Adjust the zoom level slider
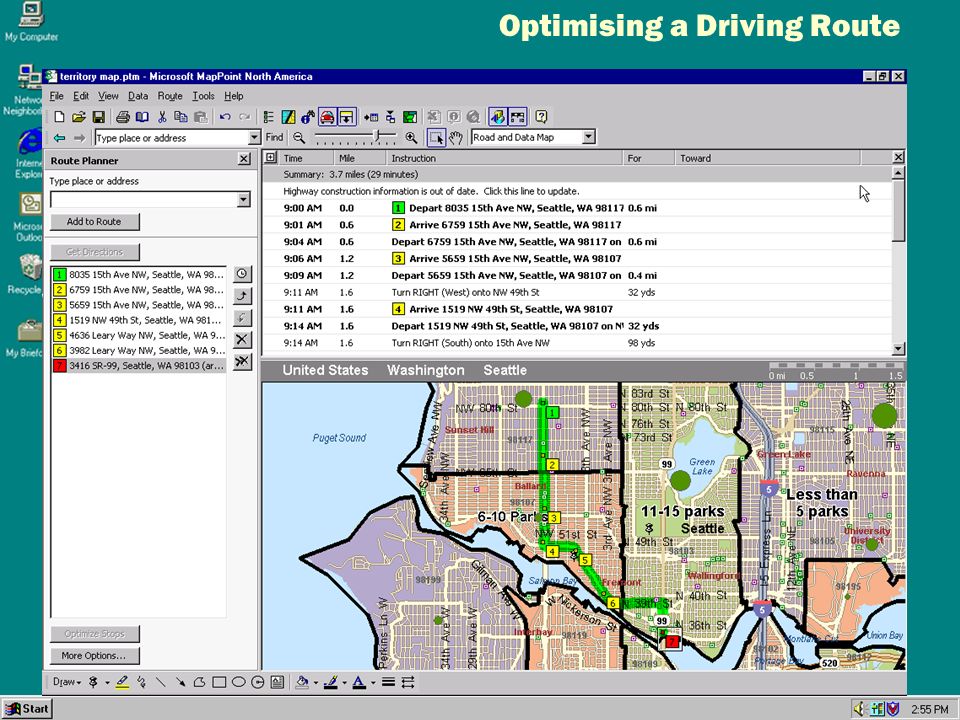Viewport: 960px width, 720px height. (355, 137)
